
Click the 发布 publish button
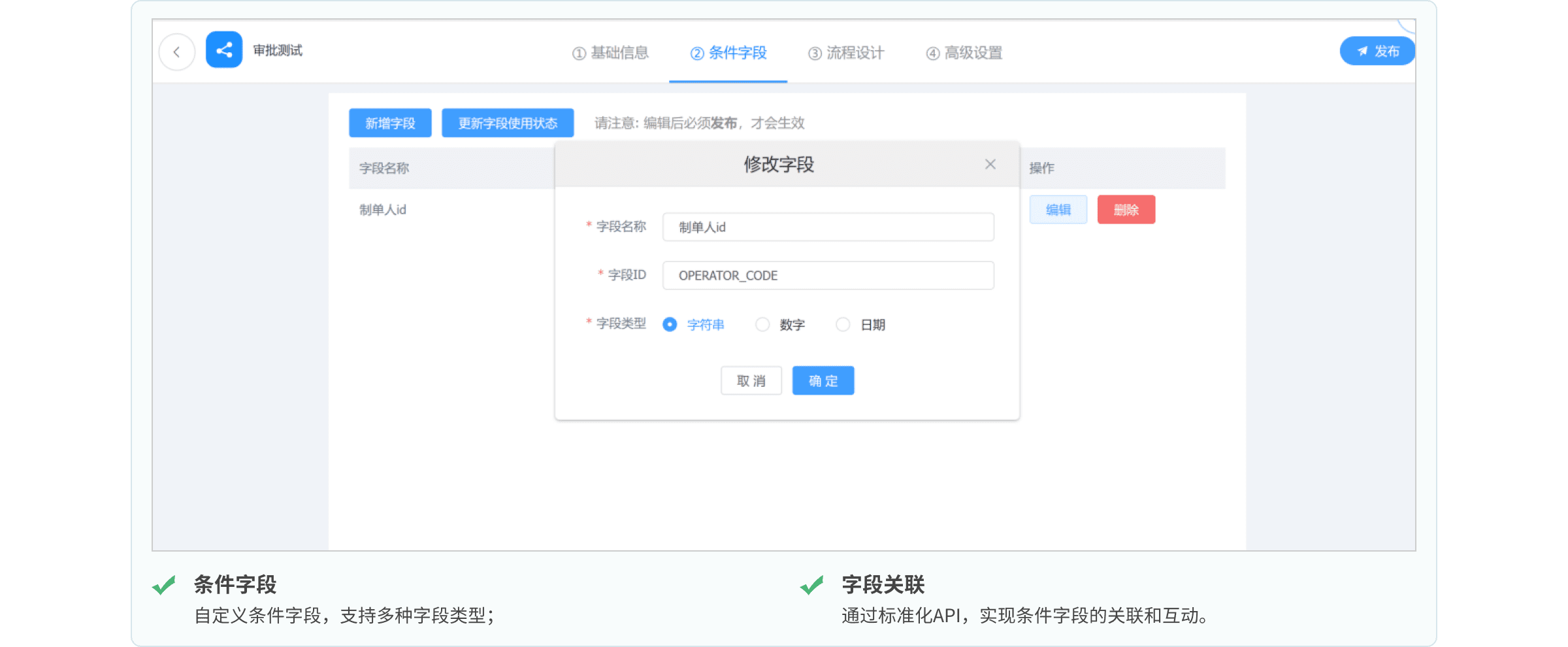pos(1377,52)
